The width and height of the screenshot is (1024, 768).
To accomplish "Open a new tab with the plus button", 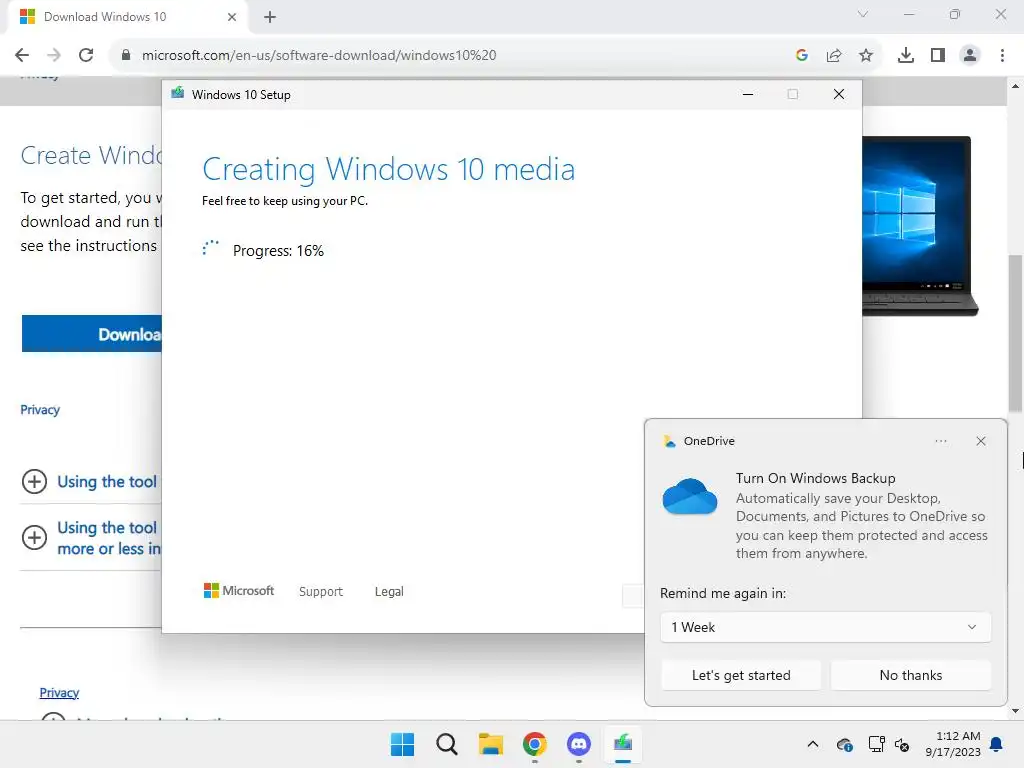I will [x=270, y=17].
